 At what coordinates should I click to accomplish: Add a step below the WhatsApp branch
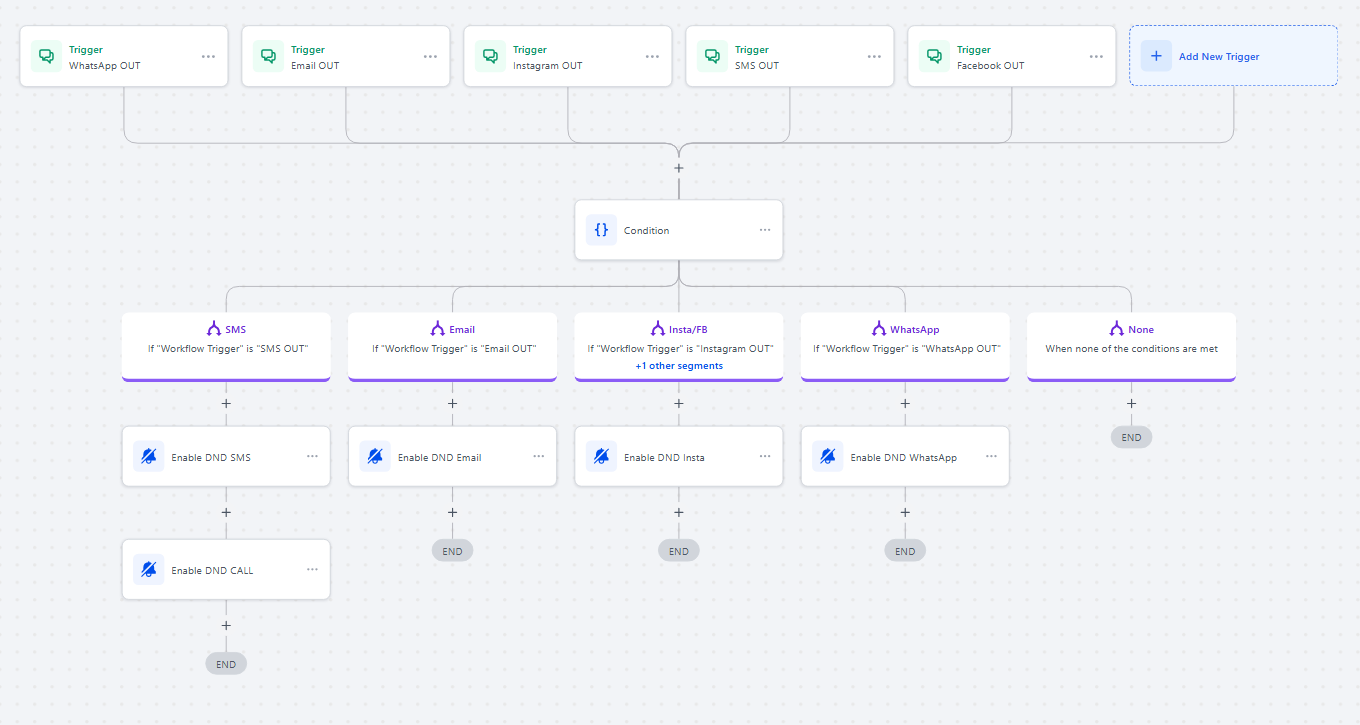[905, 404]
